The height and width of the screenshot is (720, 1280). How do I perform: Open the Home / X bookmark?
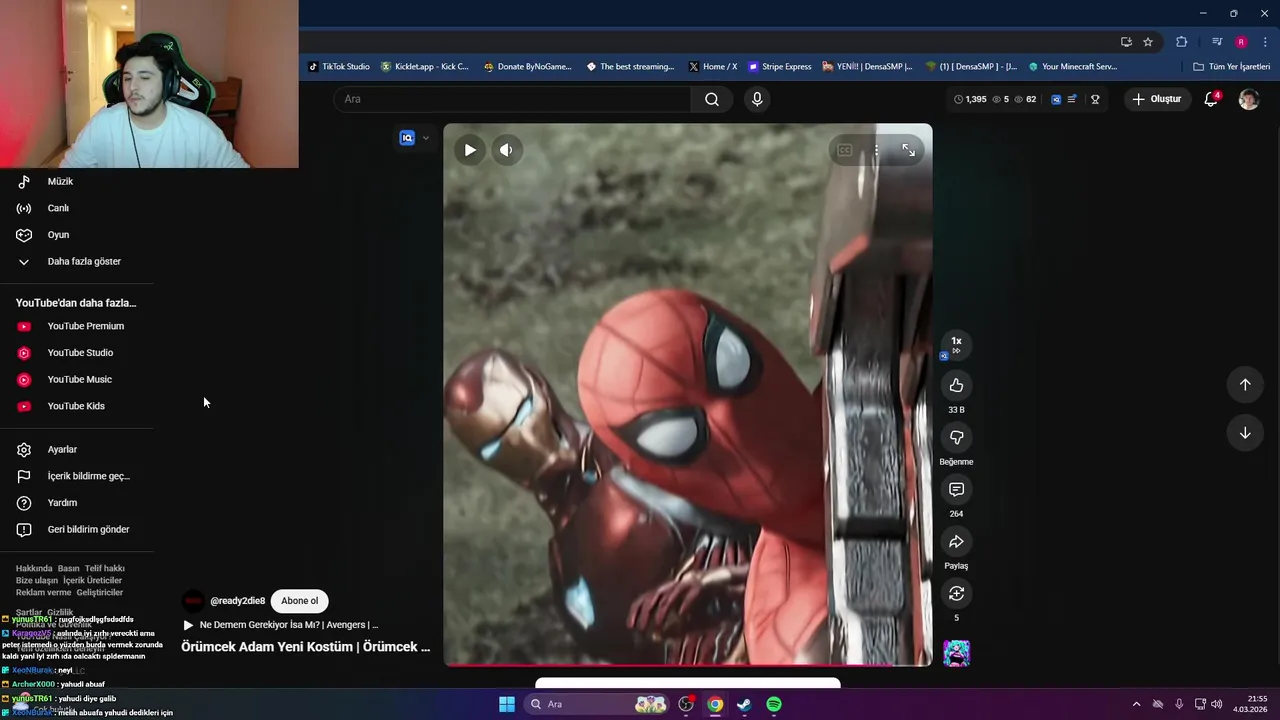pyautogui.click(x=713, y=67)
